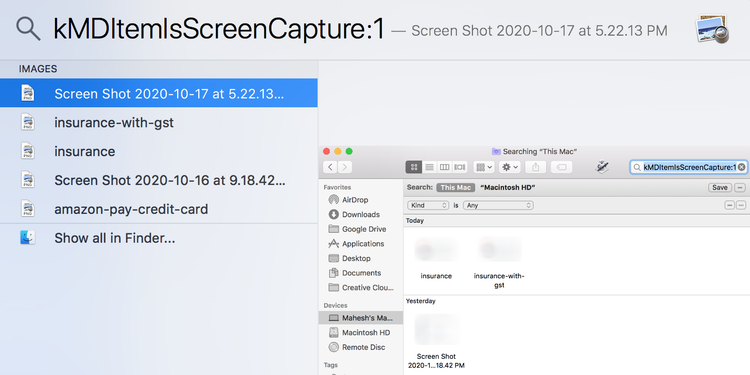Click the Finder back arrow
The height and width of the screenshot is (375, 750).
pyautogui.click(x=331, y=167)
